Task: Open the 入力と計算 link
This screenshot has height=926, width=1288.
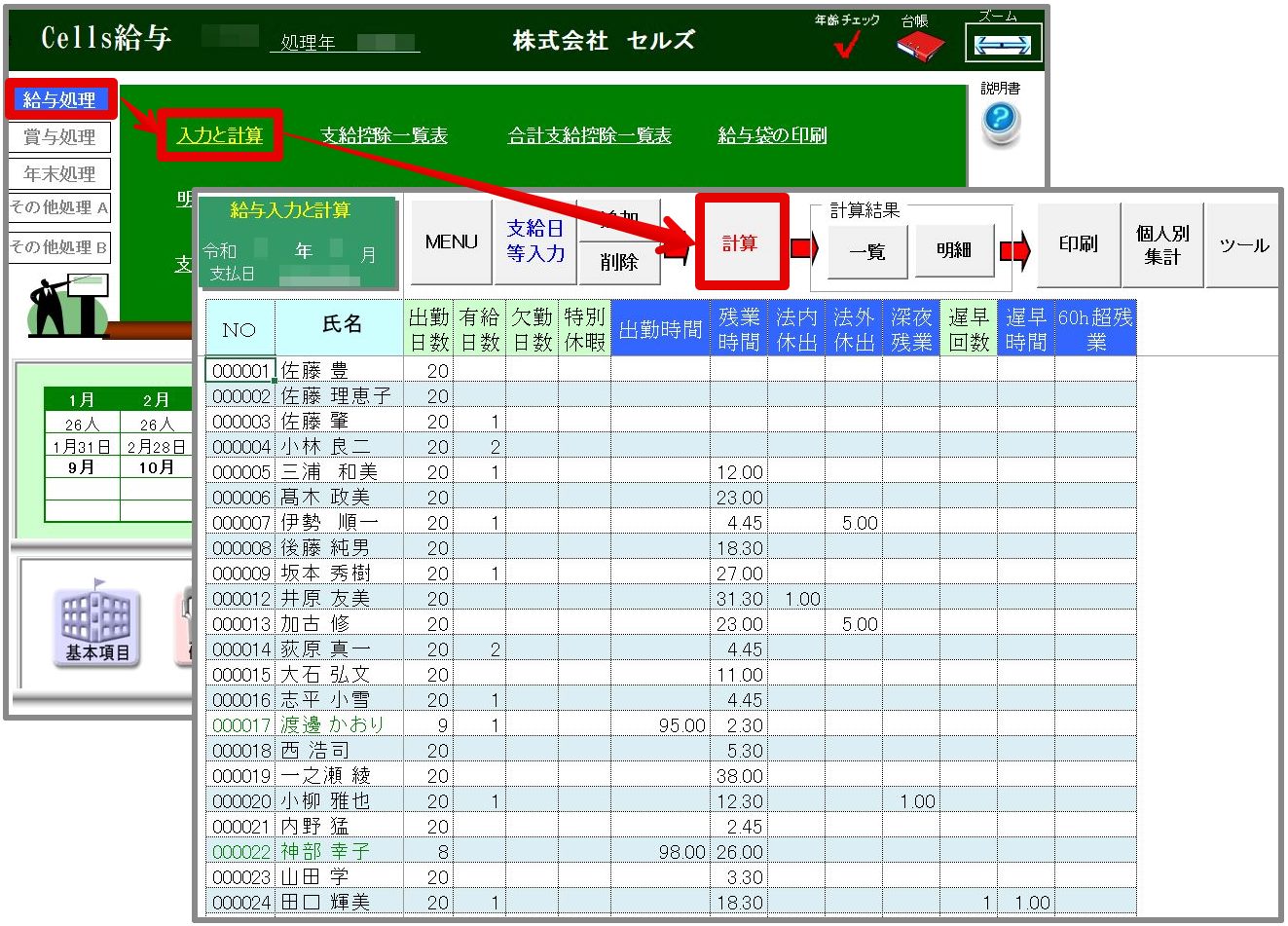Action: pyautogui.click(x=220, y=135)
